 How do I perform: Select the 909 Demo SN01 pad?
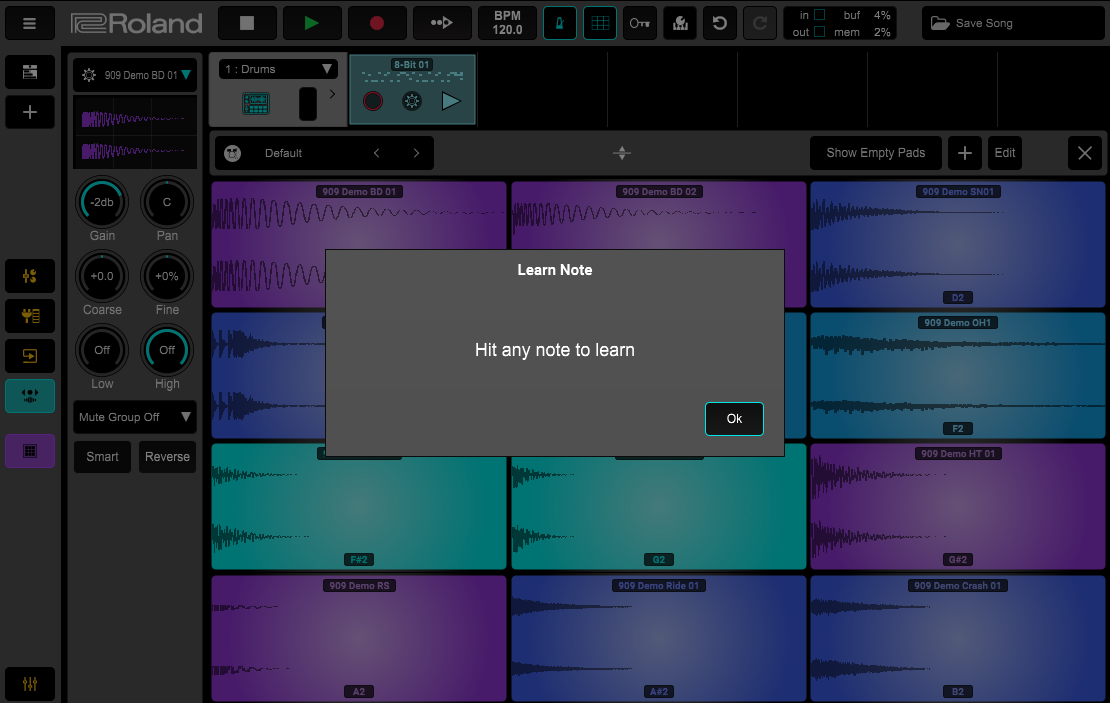957,244
